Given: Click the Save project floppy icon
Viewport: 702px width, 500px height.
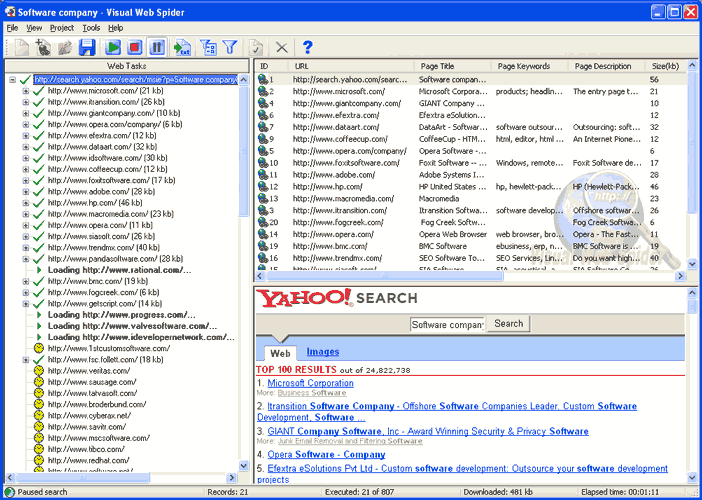Looking at the screenshot, I should 87,47.
